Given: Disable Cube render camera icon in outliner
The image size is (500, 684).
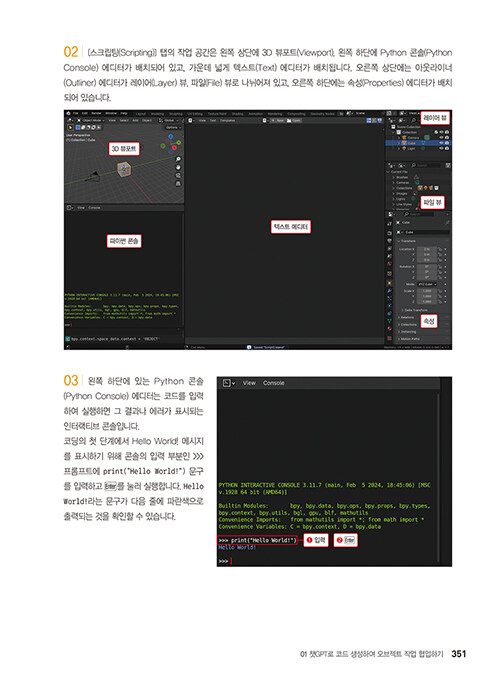Looking at the screenshot, I should [x=447, y=143].
